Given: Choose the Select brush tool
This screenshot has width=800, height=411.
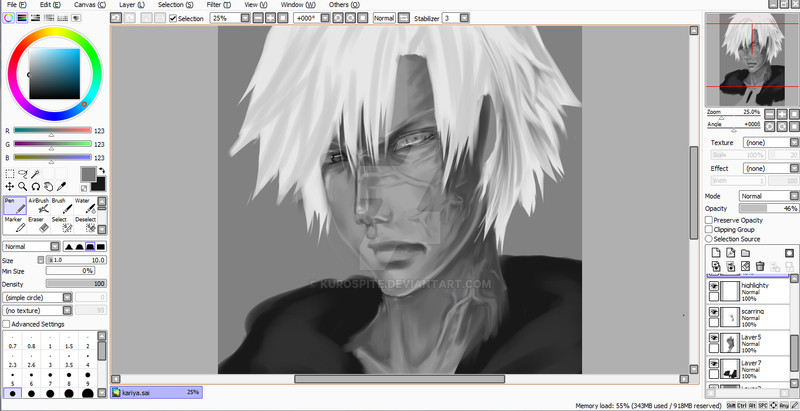Looking at the screenshot, I should (x=62, y=224).
